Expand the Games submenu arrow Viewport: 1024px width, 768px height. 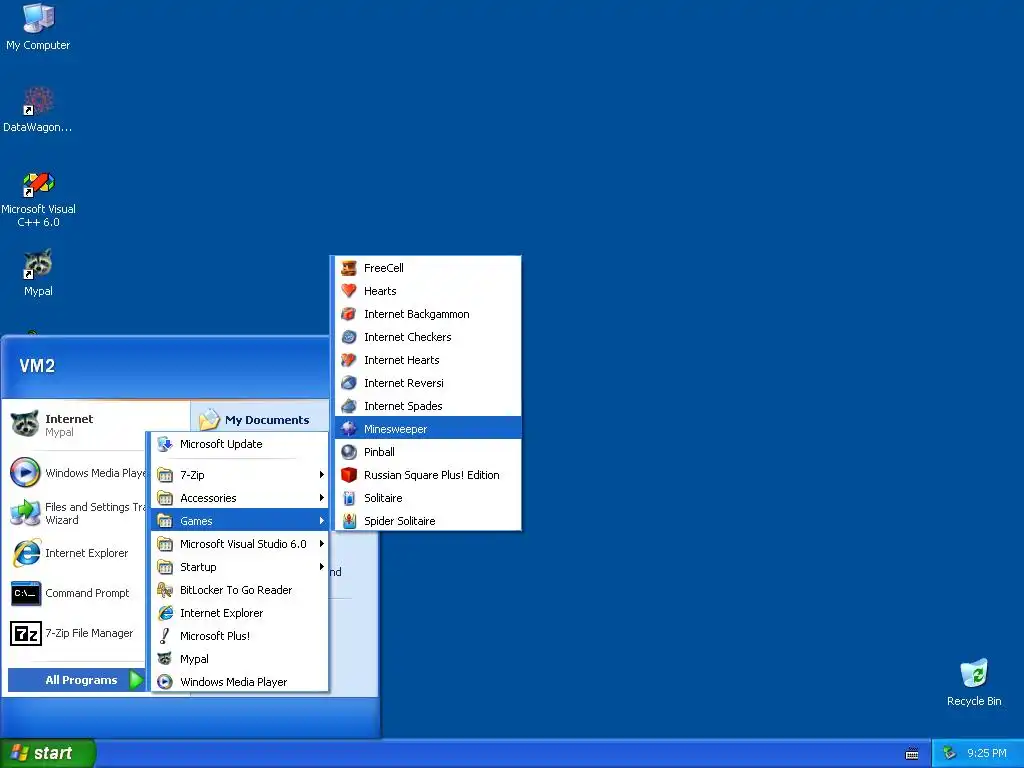(x=321, y=520)
